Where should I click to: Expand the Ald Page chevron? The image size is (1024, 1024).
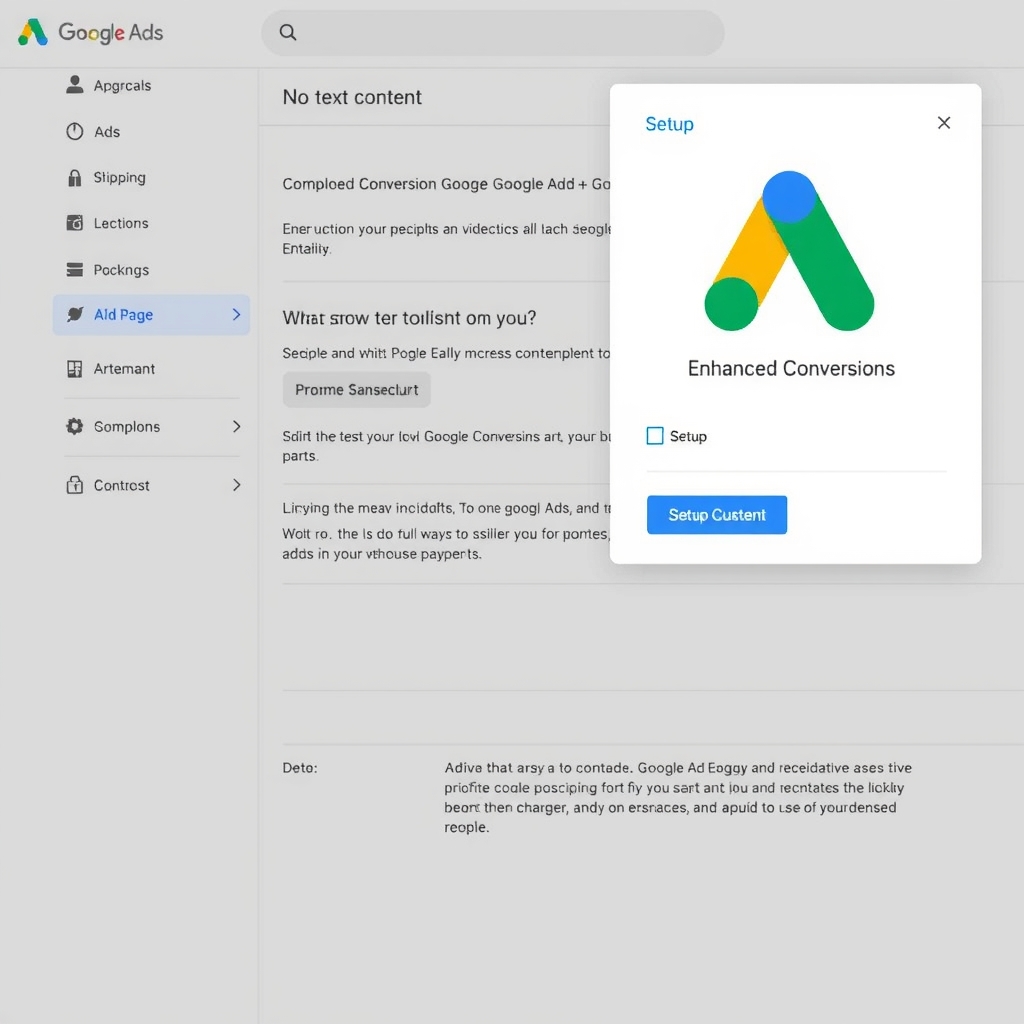(236, 315)
